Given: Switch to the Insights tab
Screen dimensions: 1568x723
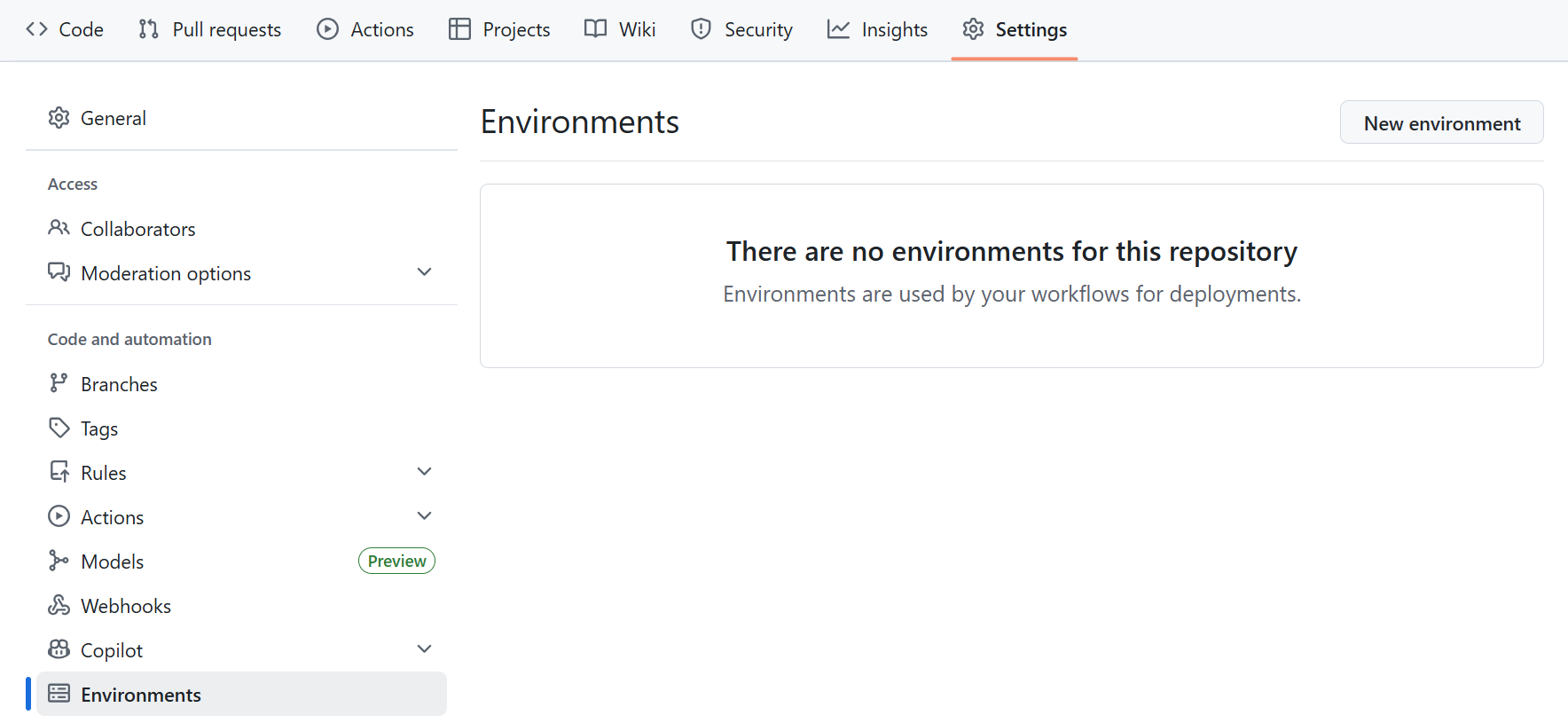Looking at the screenshot, I should [877, 29].
